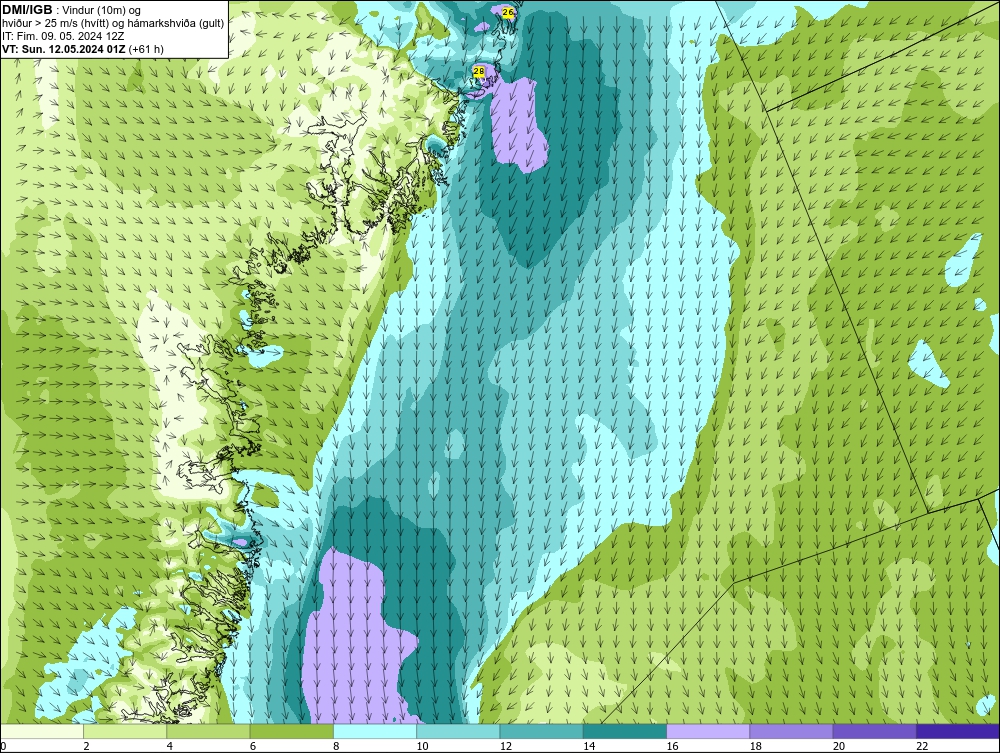1000x753 pixels.
Task: Click the bold 'DMI/IGB' title text
Action: 27,10
